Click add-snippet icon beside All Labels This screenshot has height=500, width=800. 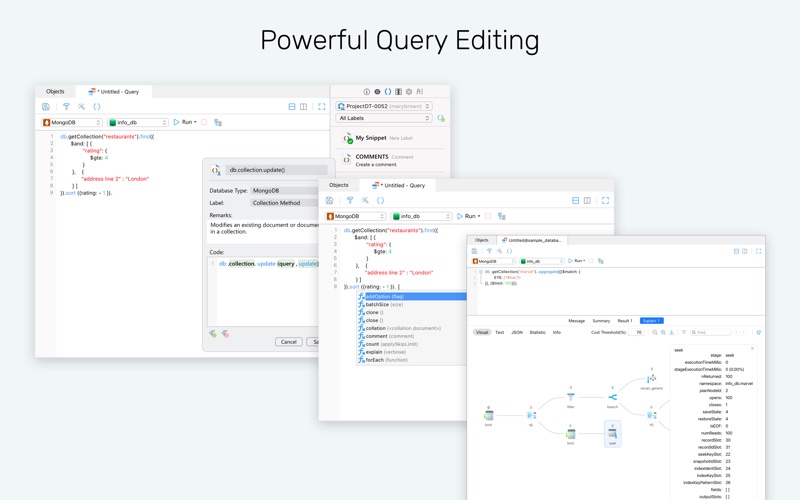441,118
